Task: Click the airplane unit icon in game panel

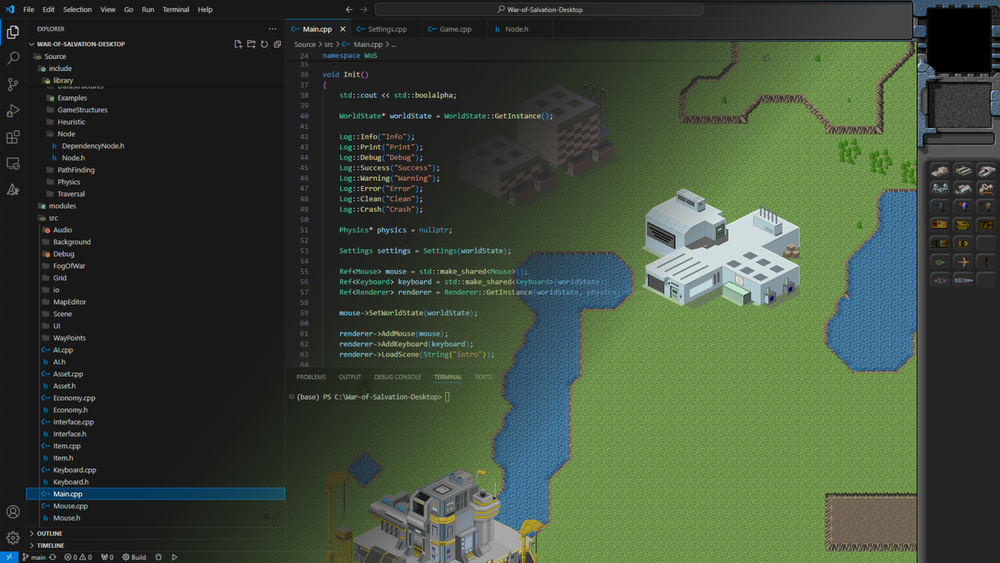Action: pyautogui.click(x=963, y=262)
